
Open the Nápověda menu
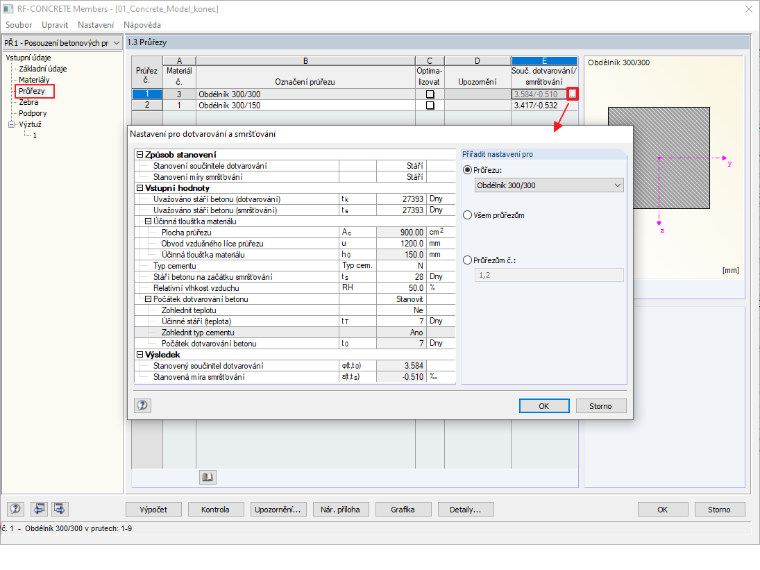click(142, 25)
